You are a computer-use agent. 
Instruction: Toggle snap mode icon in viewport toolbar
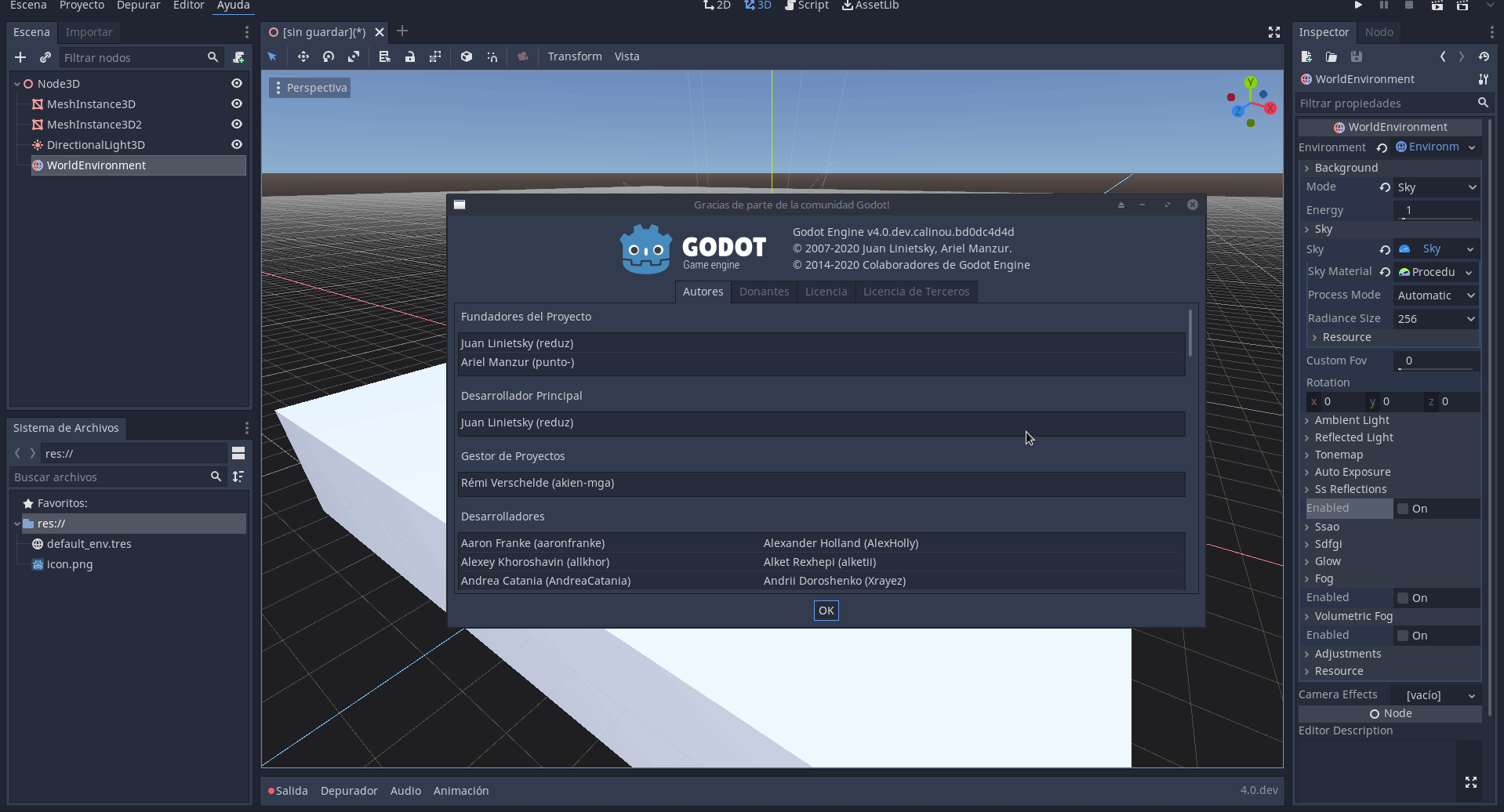pos(492,56)
